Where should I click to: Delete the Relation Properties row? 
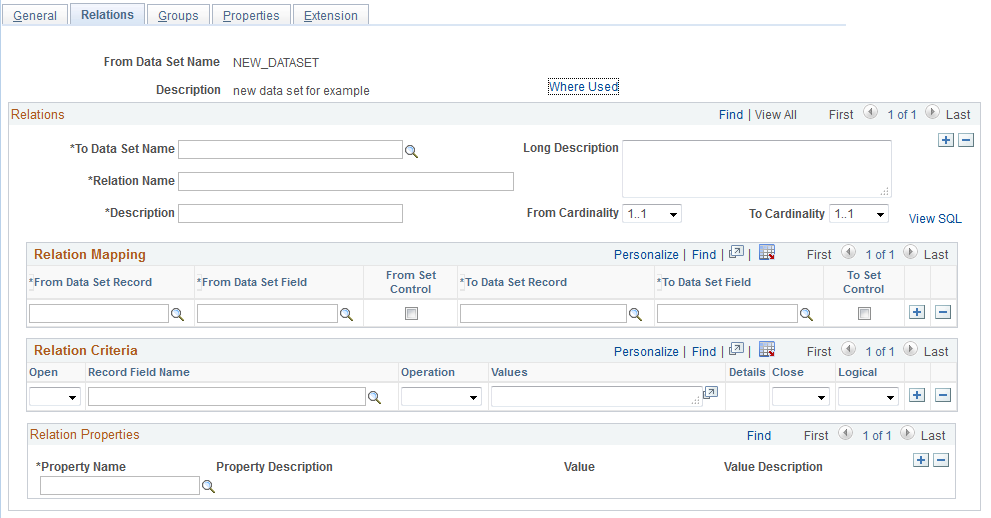pyautogui.click(x=941, y=461)
